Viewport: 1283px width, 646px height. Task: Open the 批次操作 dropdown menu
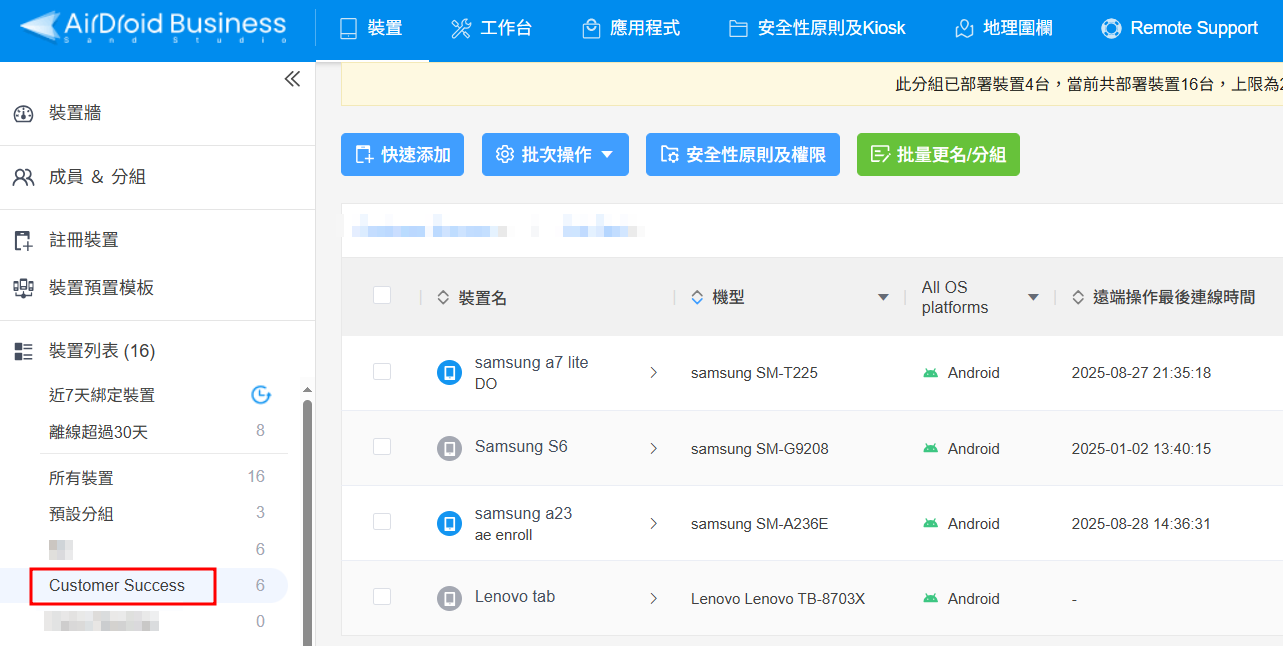(x=555, y=155)
